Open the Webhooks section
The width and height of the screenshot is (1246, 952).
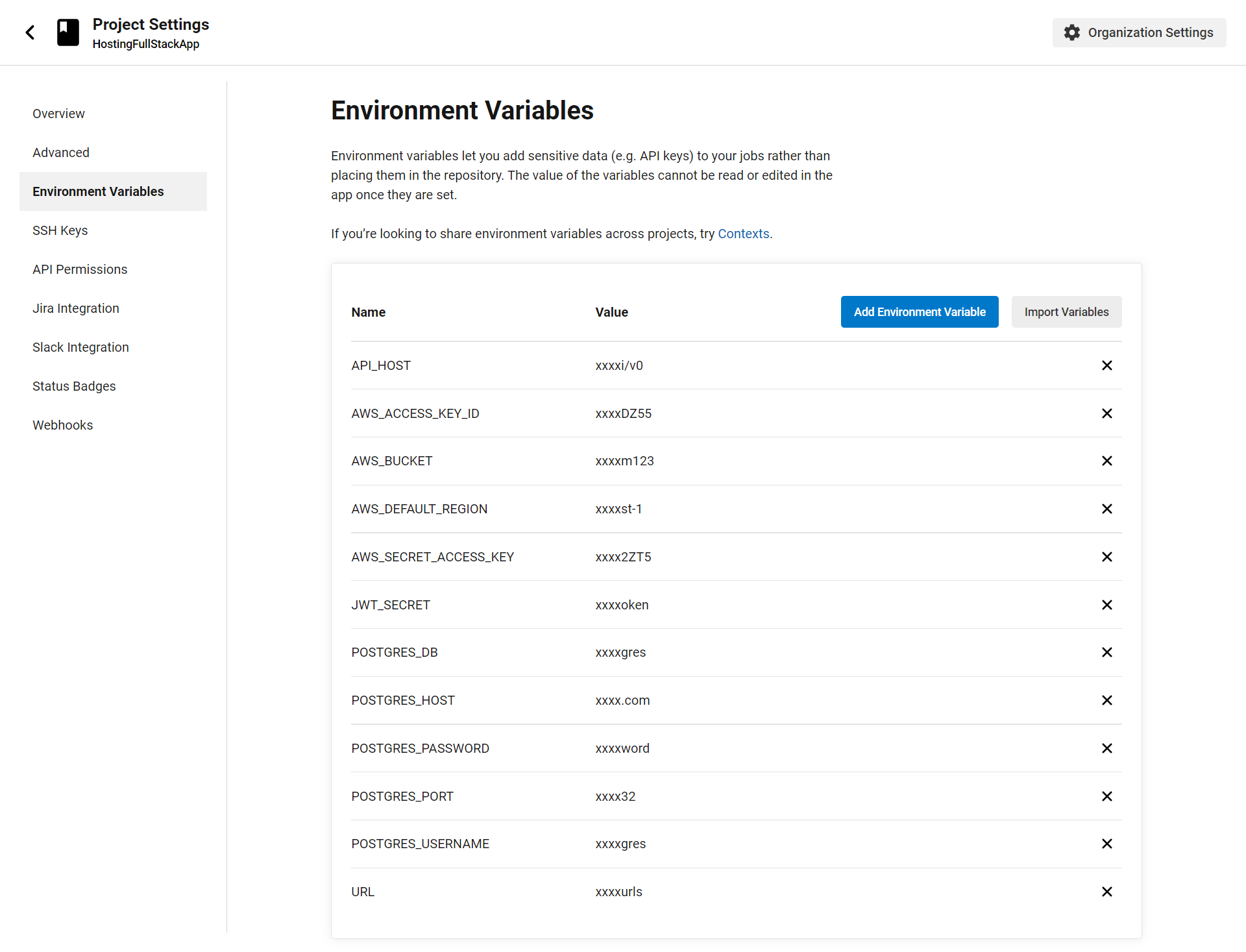(x=62, y=425)
